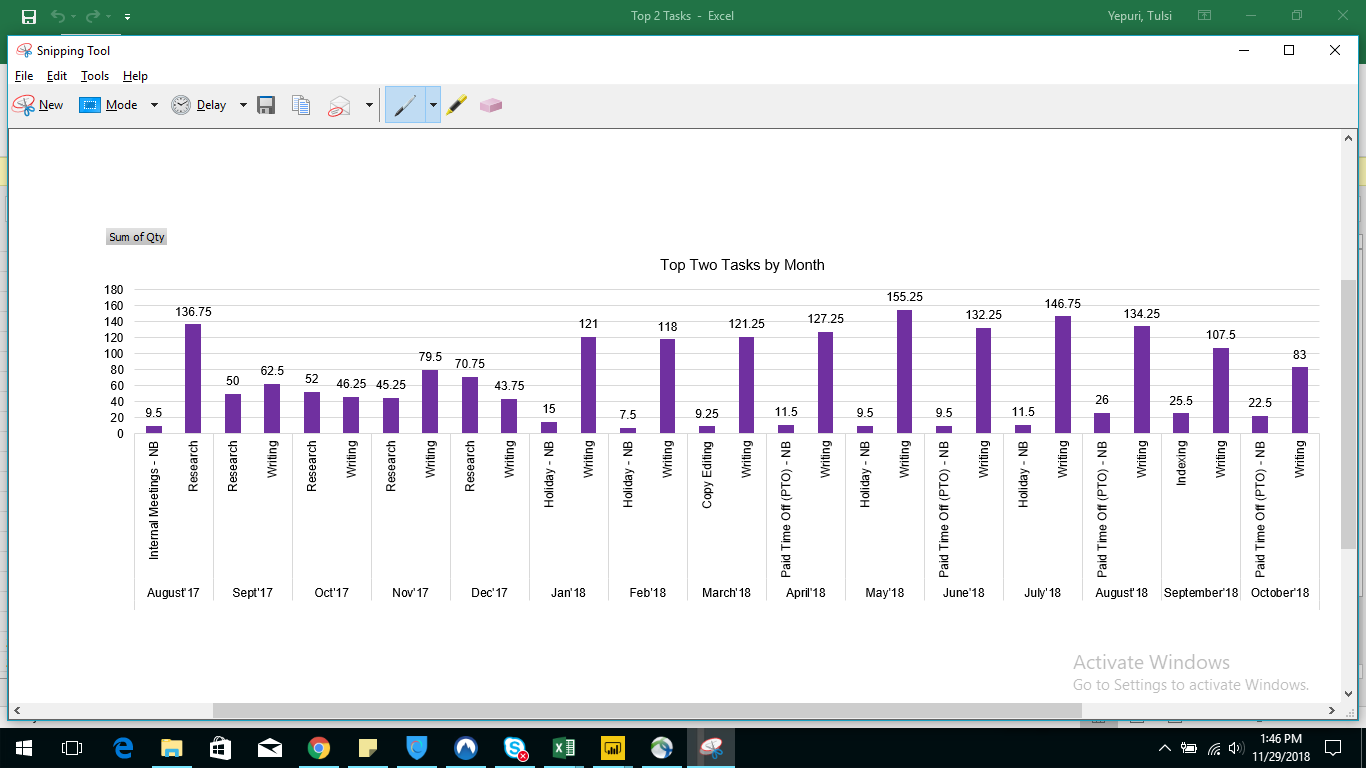The image size is (1366, 768).
Task: Open Microsoft Store from the taskbar
Action: pyautogui.click(x=221, y=747)
